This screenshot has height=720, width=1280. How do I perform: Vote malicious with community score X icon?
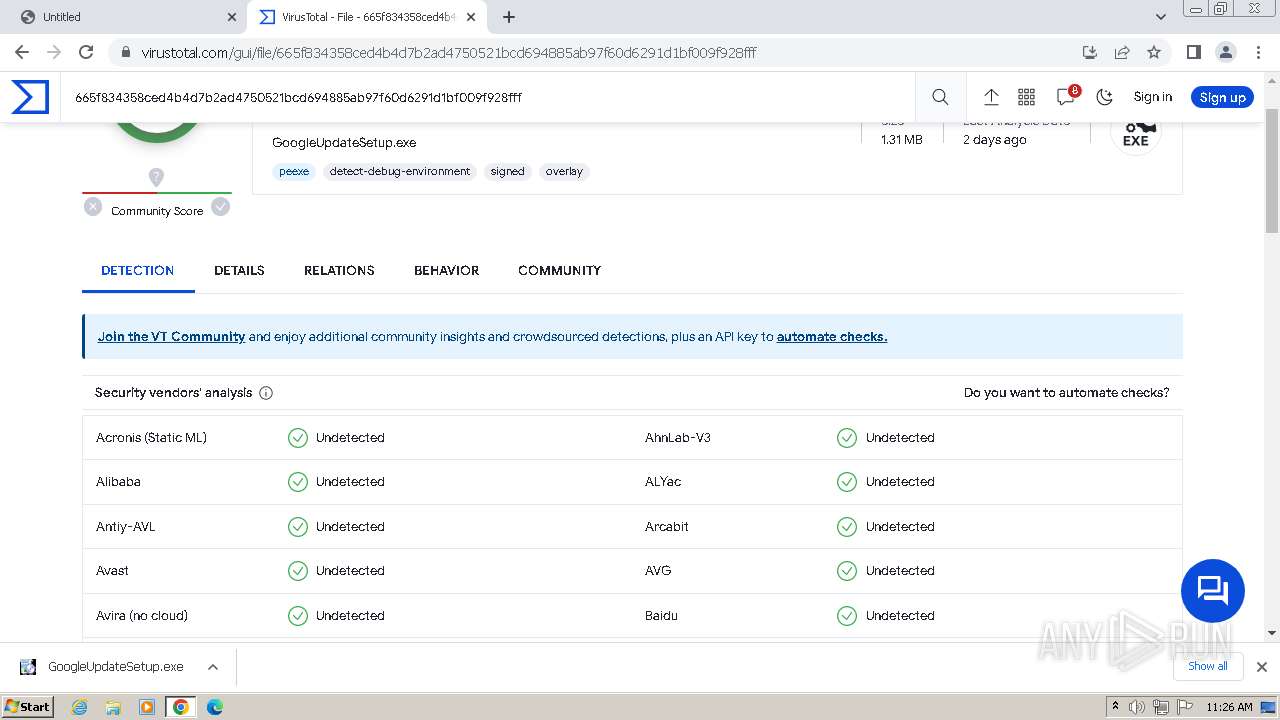click(93, 207)
